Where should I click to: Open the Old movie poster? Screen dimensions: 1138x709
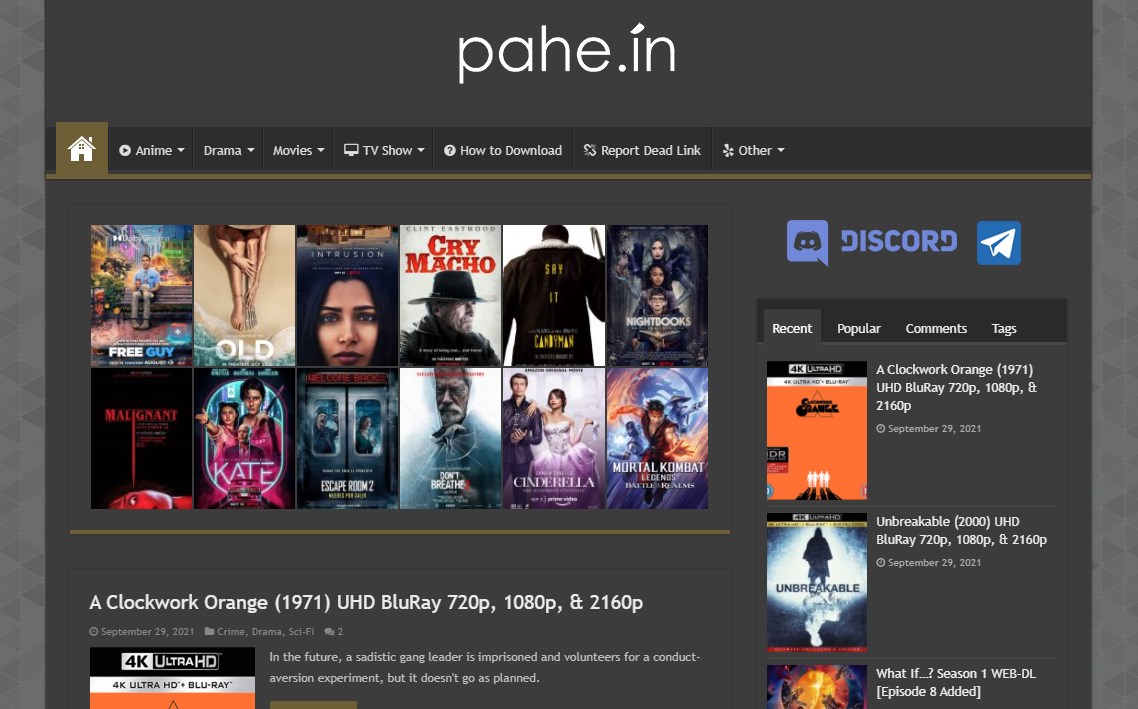pyautogui.click(x=245, y=295)
